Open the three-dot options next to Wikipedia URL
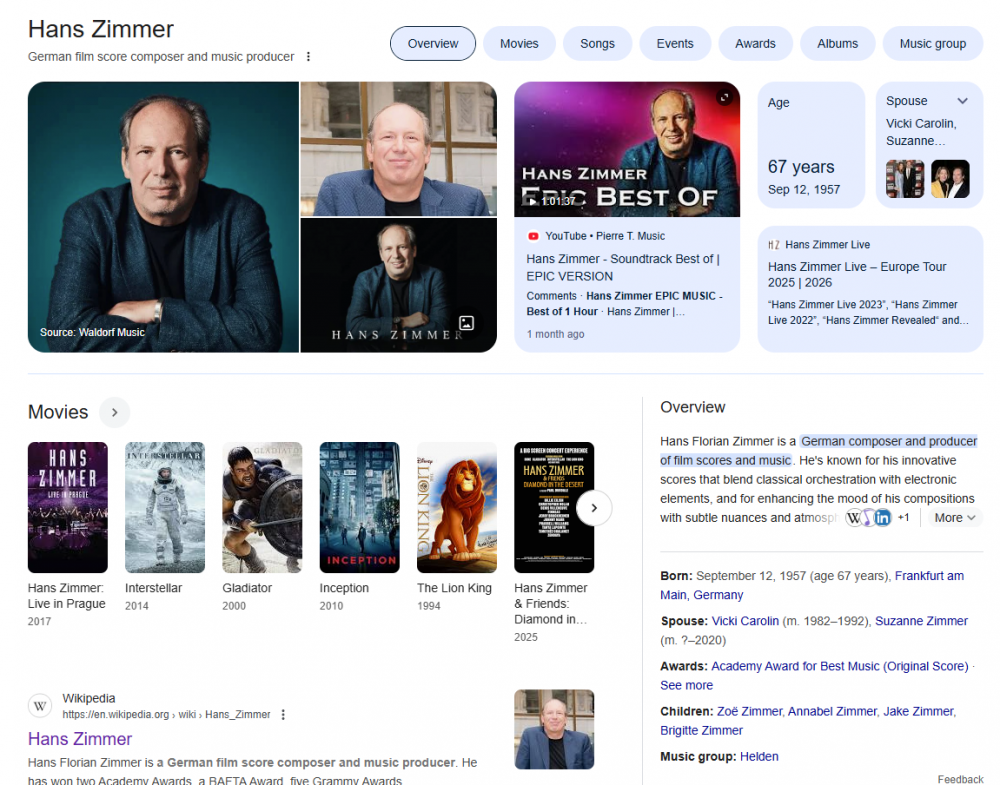Viewport: 1000px width, 785px height. tap(283, 715)
